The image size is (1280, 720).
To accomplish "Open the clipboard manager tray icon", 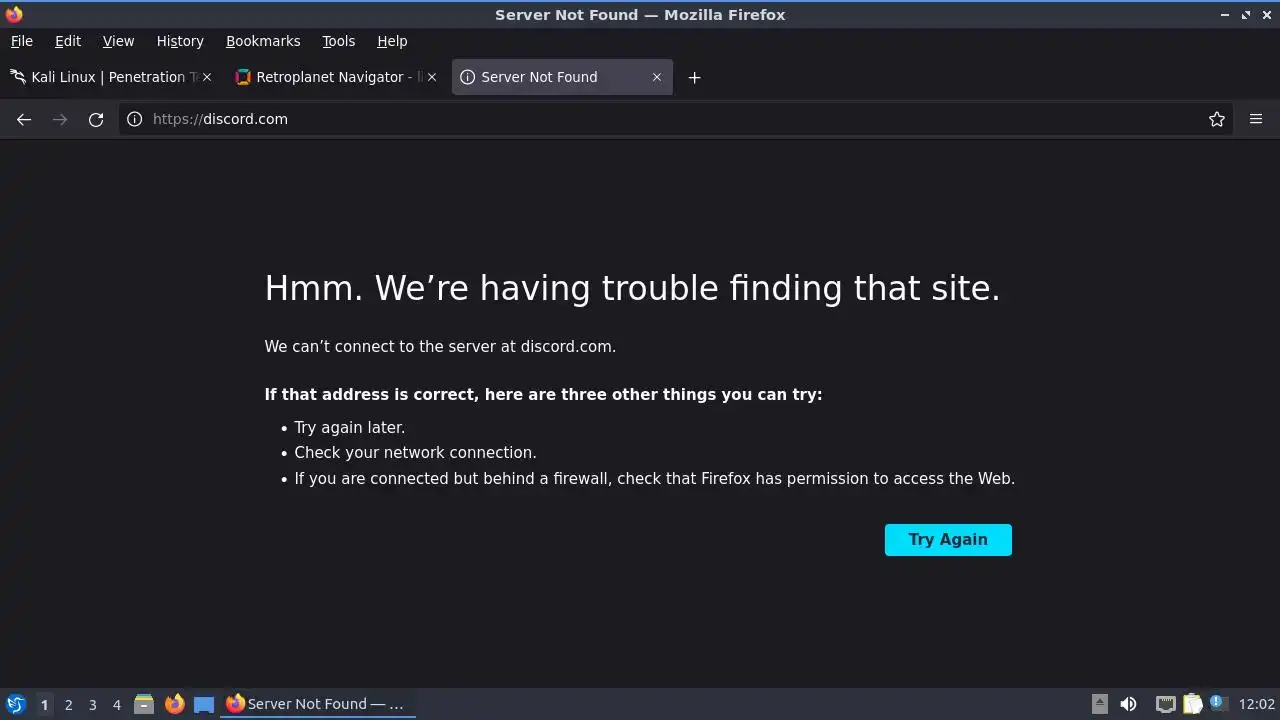I will pyautogui.click(x=1192, y=704).
